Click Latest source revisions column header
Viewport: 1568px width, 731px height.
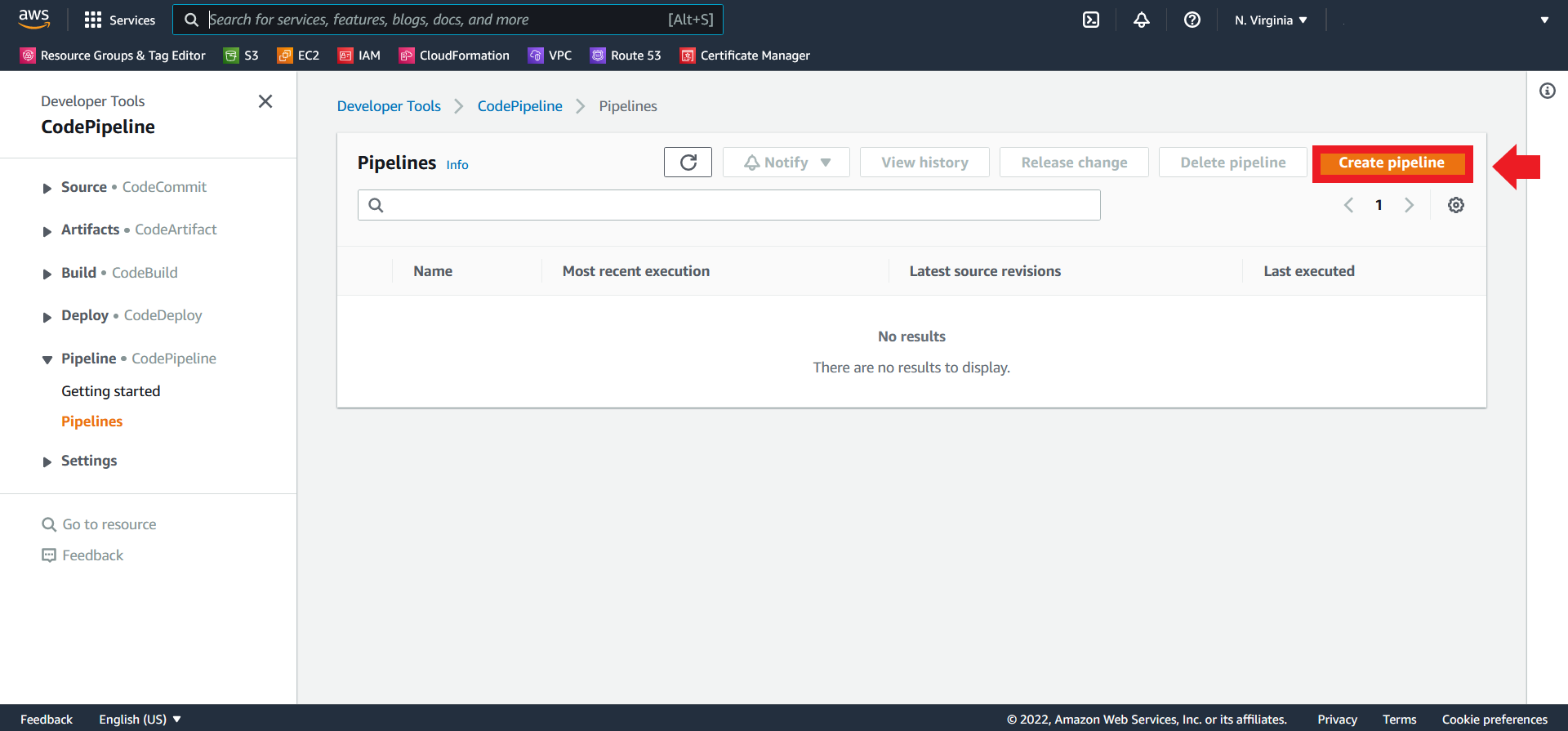pyautogui.click(x=985, y=271)
